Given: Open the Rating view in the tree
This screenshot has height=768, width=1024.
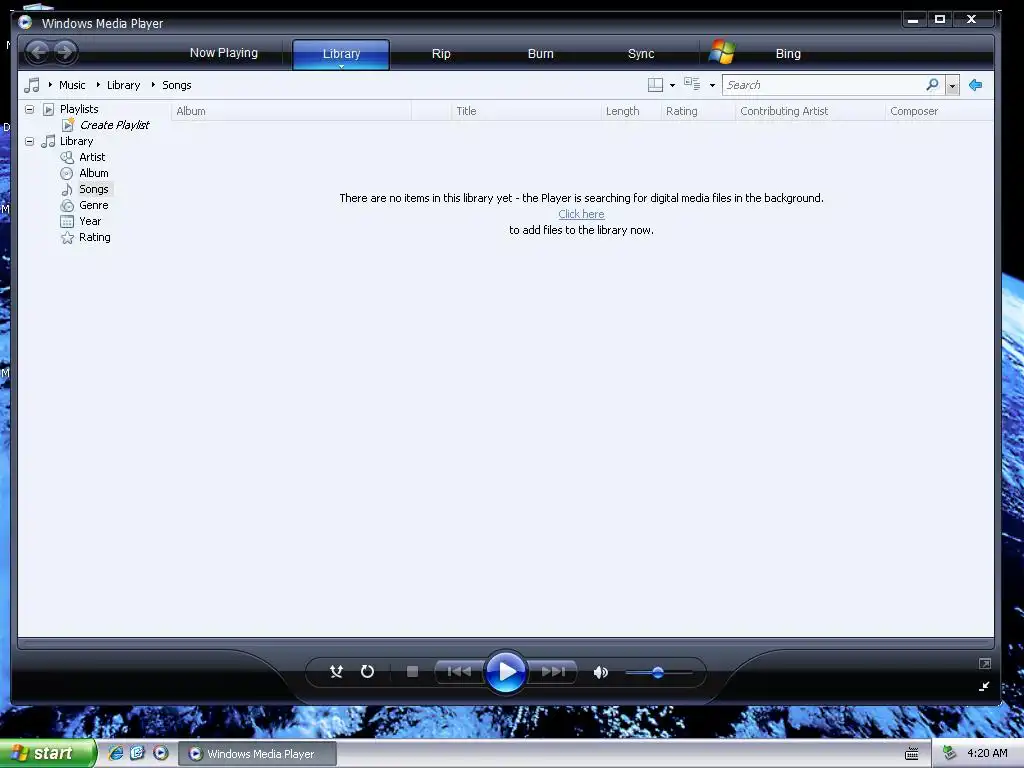Looking at the screenshot, I should 94,238.
